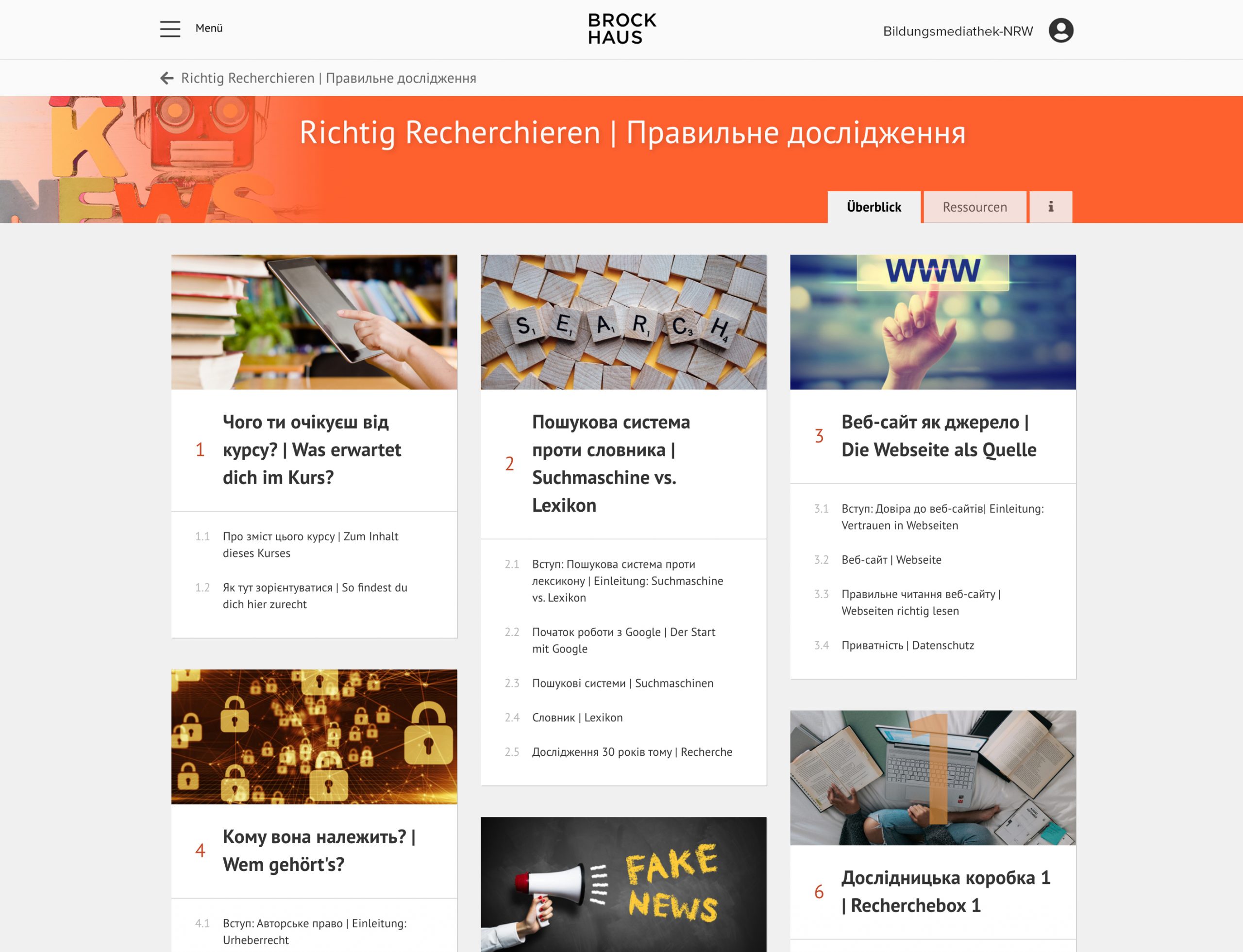The width and height of the screenshot is (1243, 952).
Task: Open the Fake News megaphone thumbnail
Action: click(623, 884)
